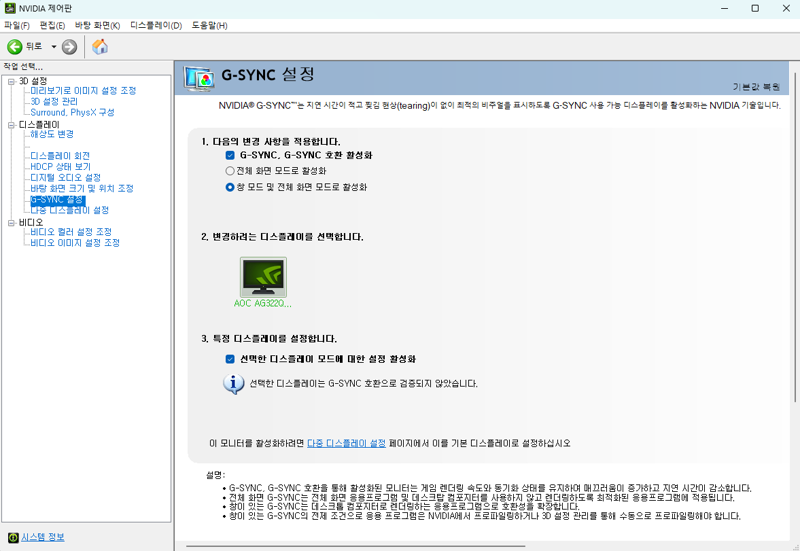Open the 파일(F) menu
The height and width of the screenshot is (551, 800).
point(17,26)
